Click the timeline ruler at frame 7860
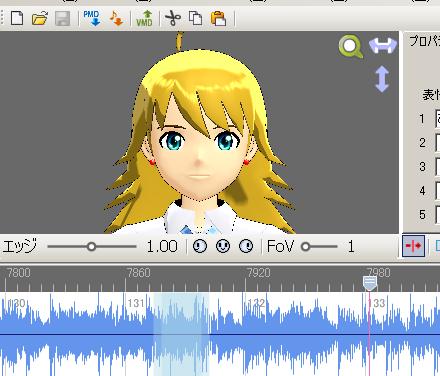 [139, 273]
